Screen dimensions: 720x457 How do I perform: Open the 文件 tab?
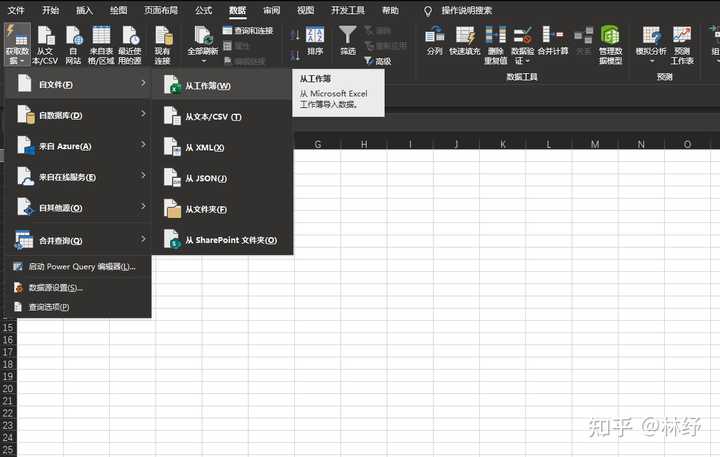16,10
